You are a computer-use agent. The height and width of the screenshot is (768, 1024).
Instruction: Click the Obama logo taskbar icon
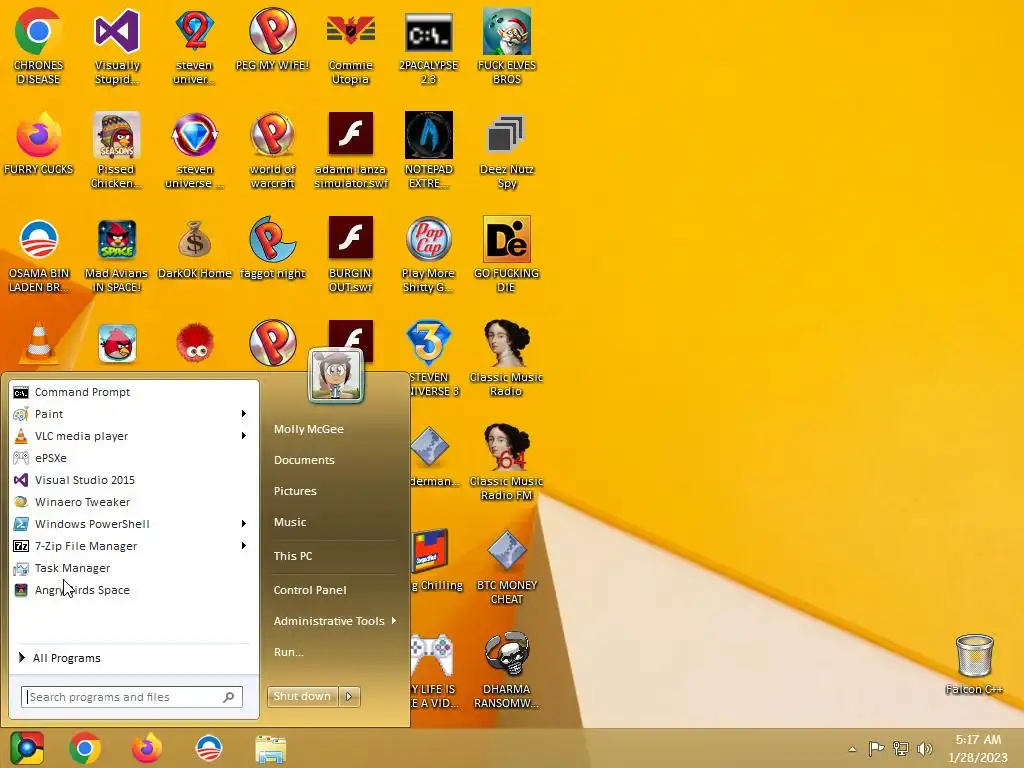pos(209,748)
